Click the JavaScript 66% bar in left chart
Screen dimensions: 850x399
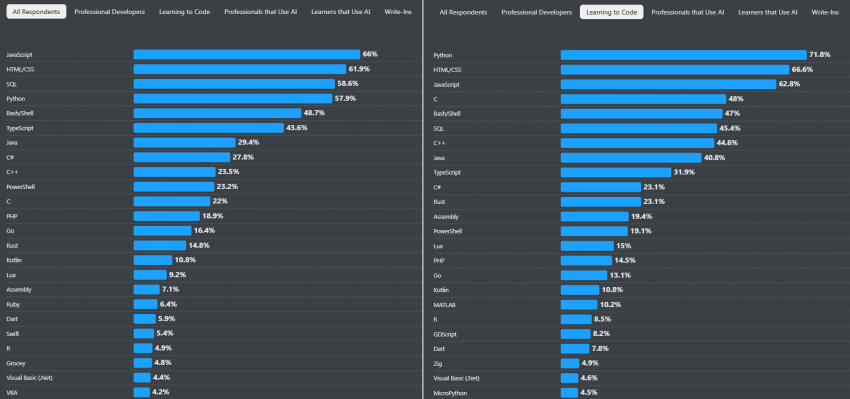[247, 54]
